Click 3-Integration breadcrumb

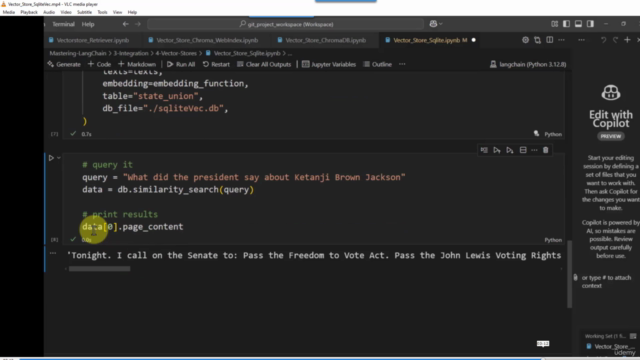131,53
